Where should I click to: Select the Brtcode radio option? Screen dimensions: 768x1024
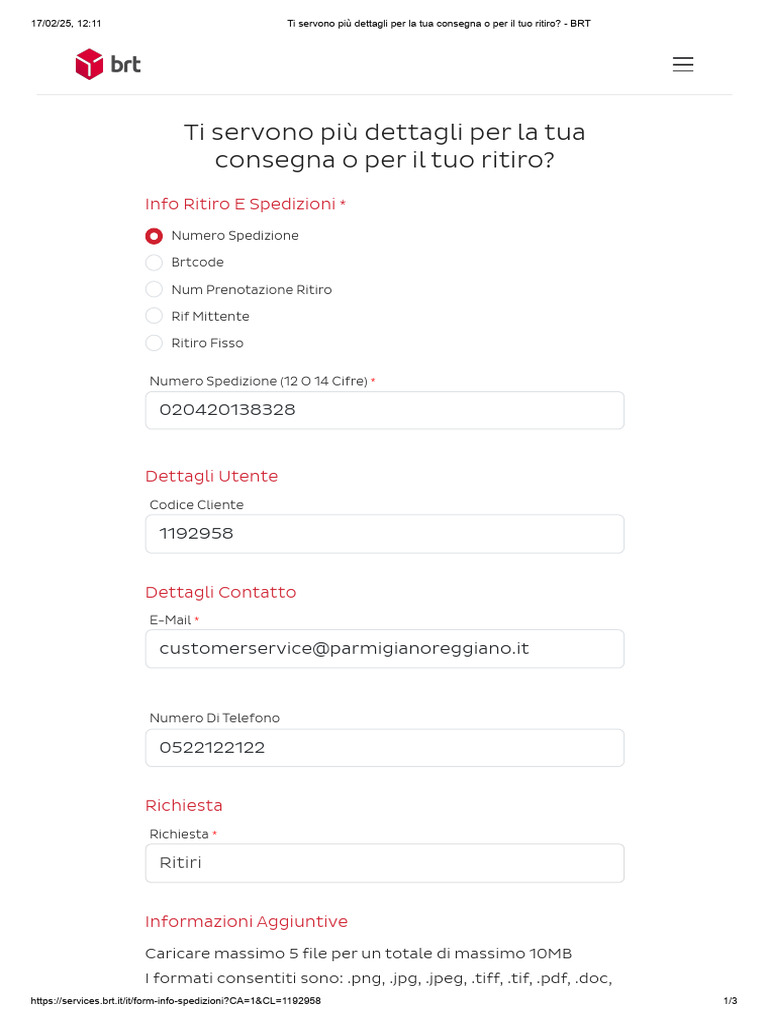point(154,263)
